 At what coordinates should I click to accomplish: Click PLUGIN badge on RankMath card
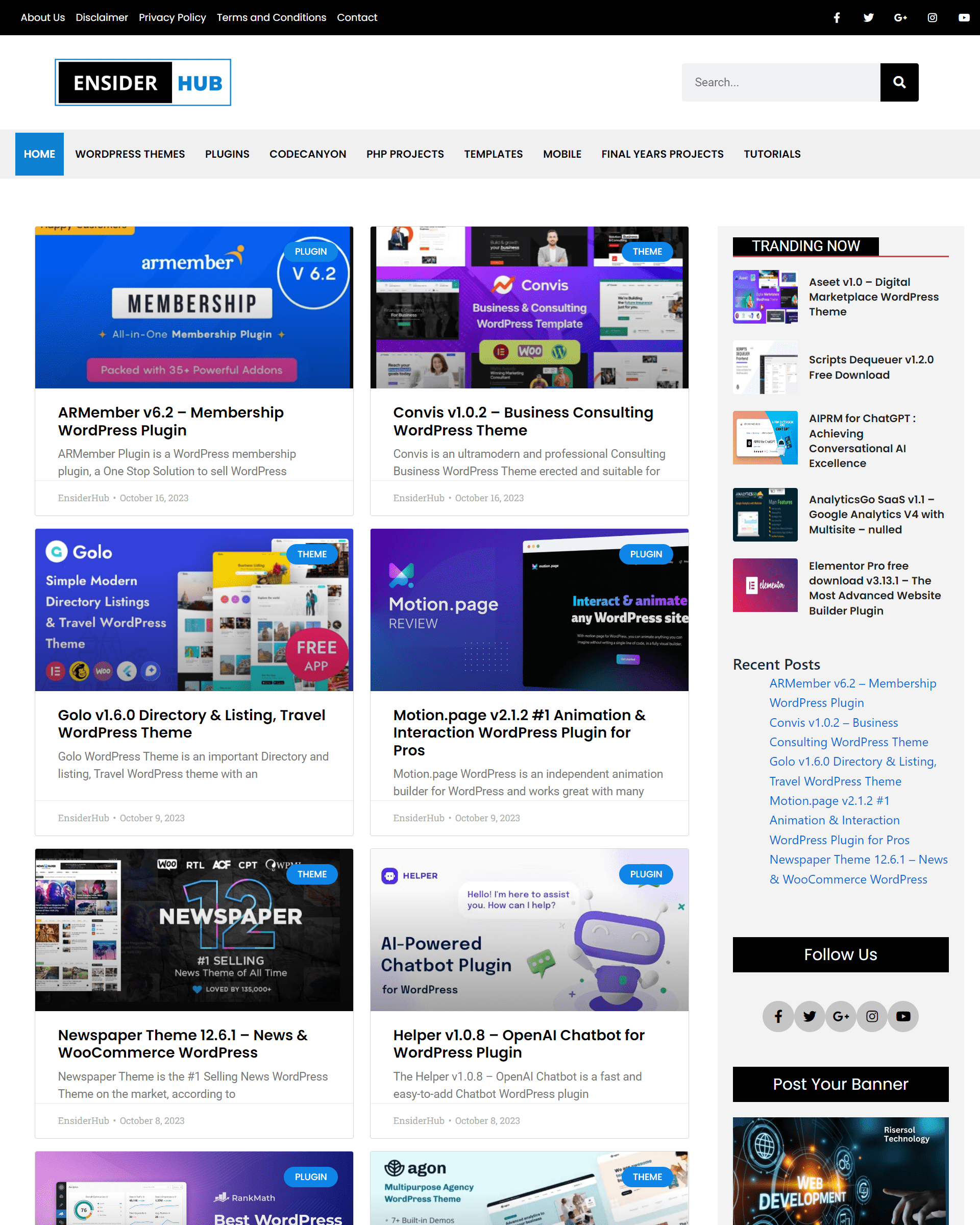coord(311,1177)
